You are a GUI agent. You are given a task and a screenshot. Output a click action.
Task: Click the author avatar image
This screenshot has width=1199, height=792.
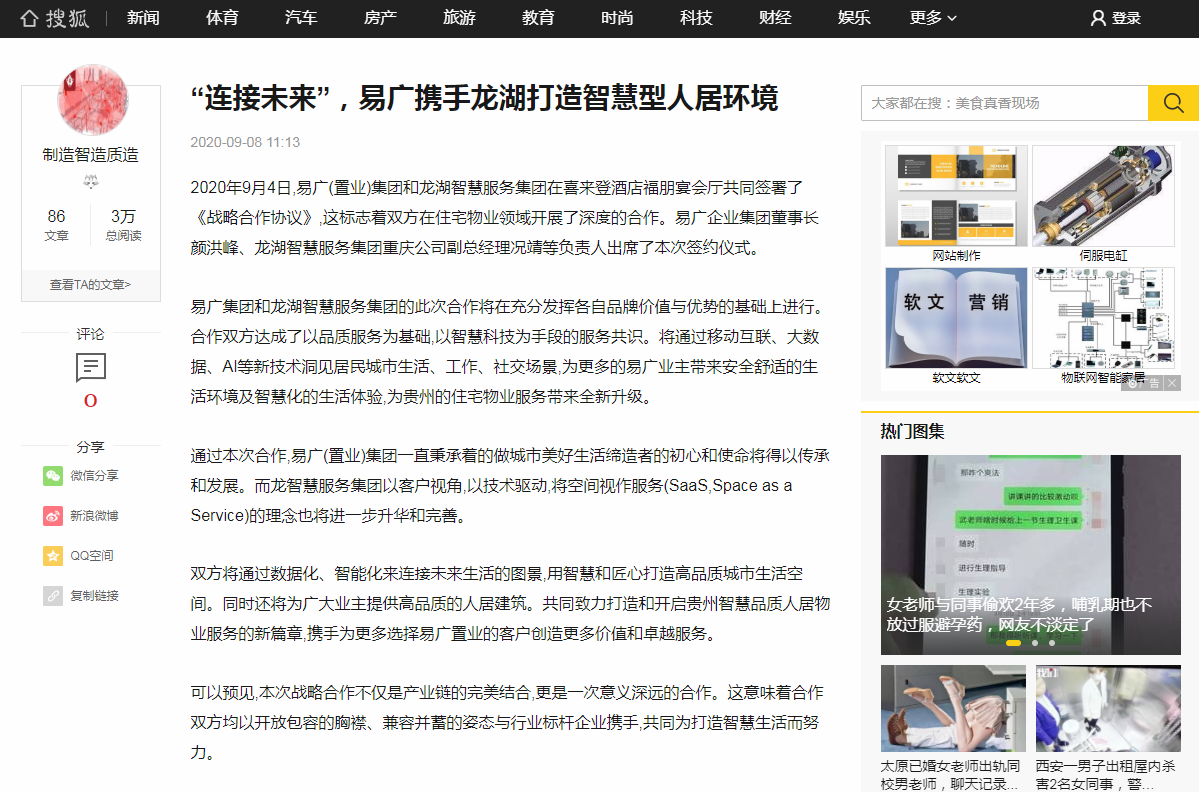[x=93, y=100]
